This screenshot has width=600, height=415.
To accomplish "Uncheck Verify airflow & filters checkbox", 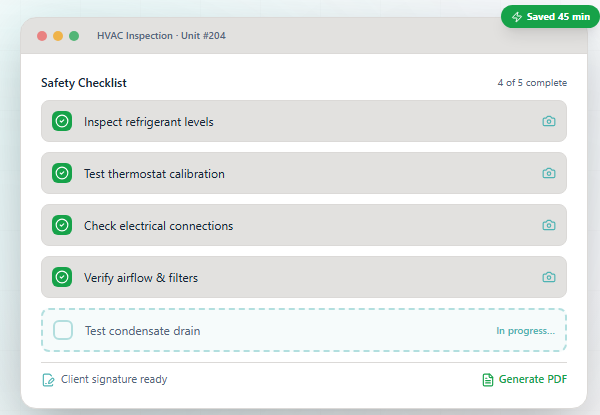I will pyautogui.click(x=62, y=277).
